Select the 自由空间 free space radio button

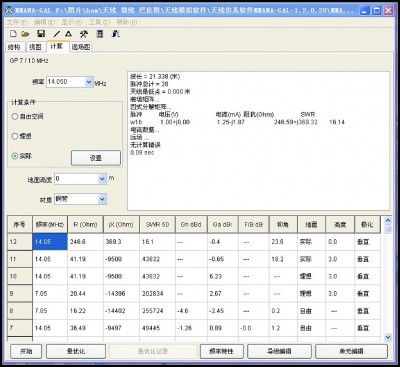[14, 116]
